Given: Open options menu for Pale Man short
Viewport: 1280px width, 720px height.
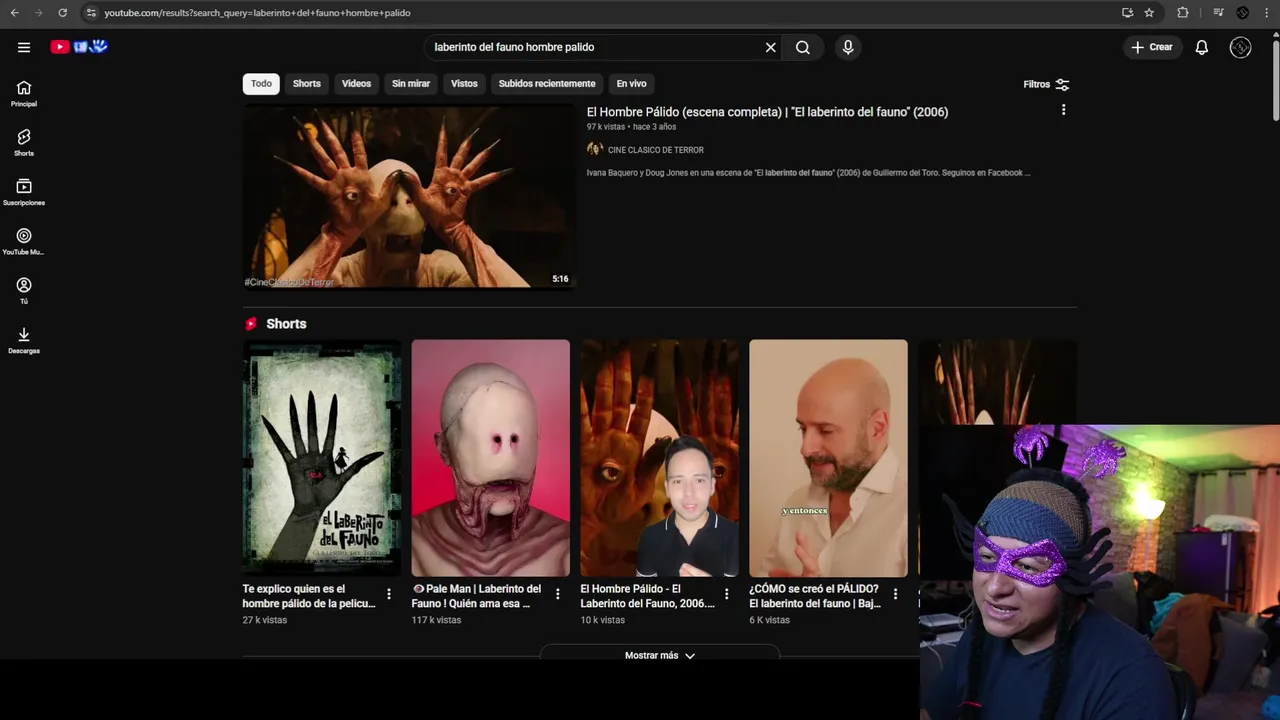Looking at the screenshot, I should (558, 594).
